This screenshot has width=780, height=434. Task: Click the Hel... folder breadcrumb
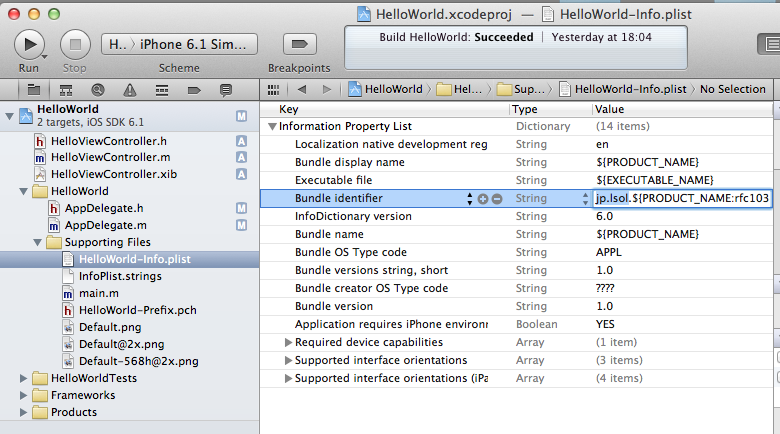click(460, 90)
